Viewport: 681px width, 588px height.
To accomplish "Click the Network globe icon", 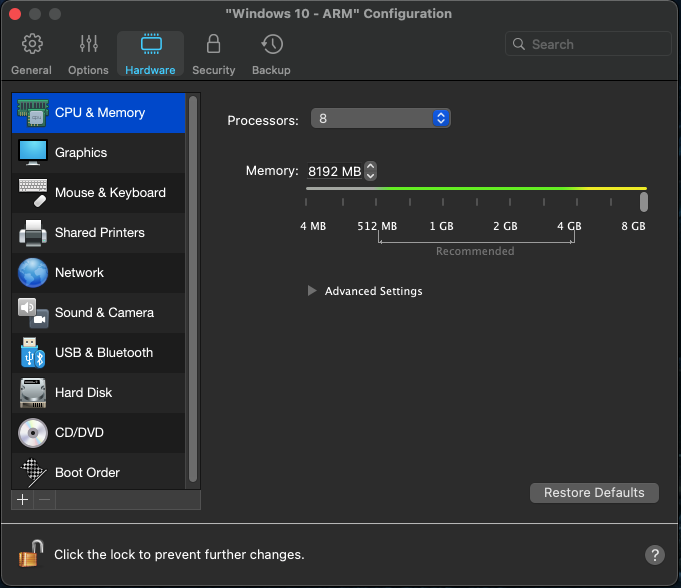I will point(33,273).
